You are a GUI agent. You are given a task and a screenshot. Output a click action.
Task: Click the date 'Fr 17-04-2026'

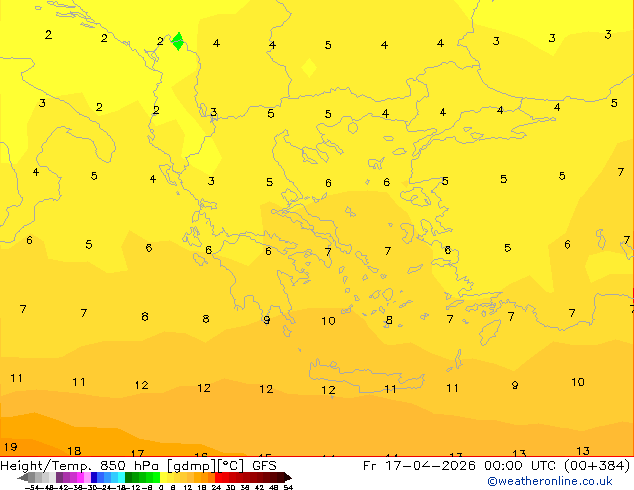(419, 466)
